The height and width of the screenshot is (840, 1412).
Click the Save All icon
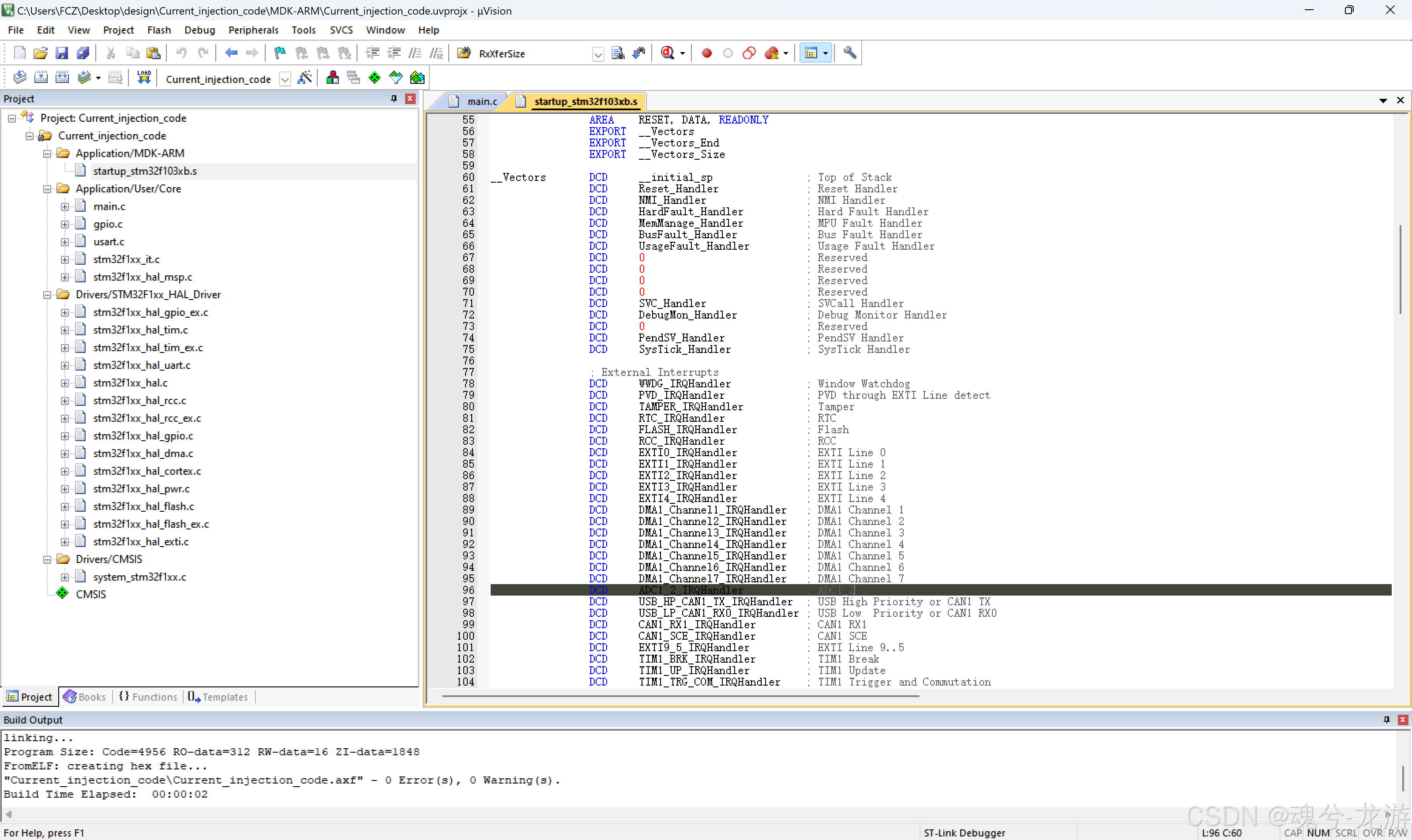(x=83, y=53)
